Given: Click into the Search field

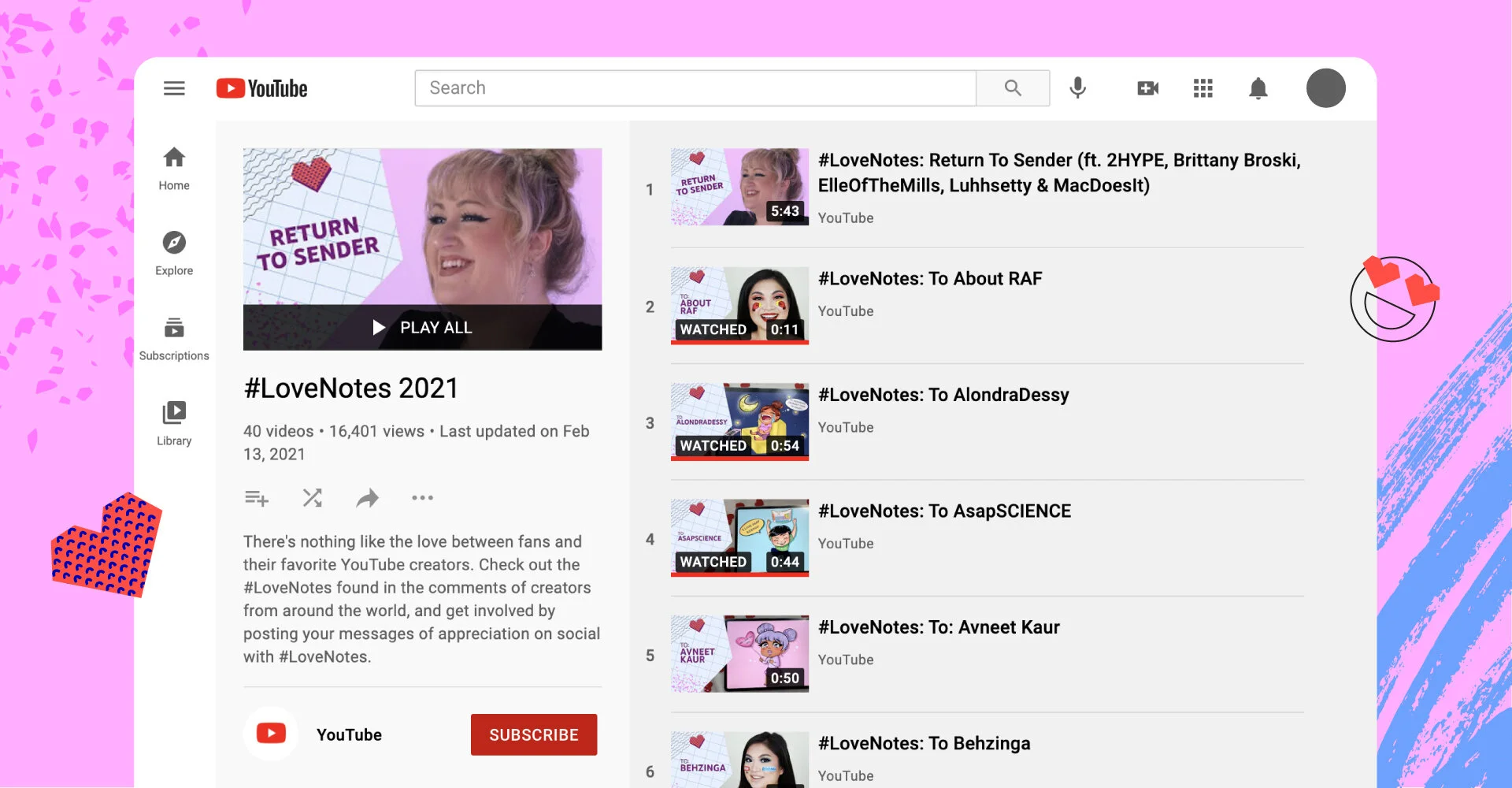Looking at the screenshot, I should tap(695, 88).
